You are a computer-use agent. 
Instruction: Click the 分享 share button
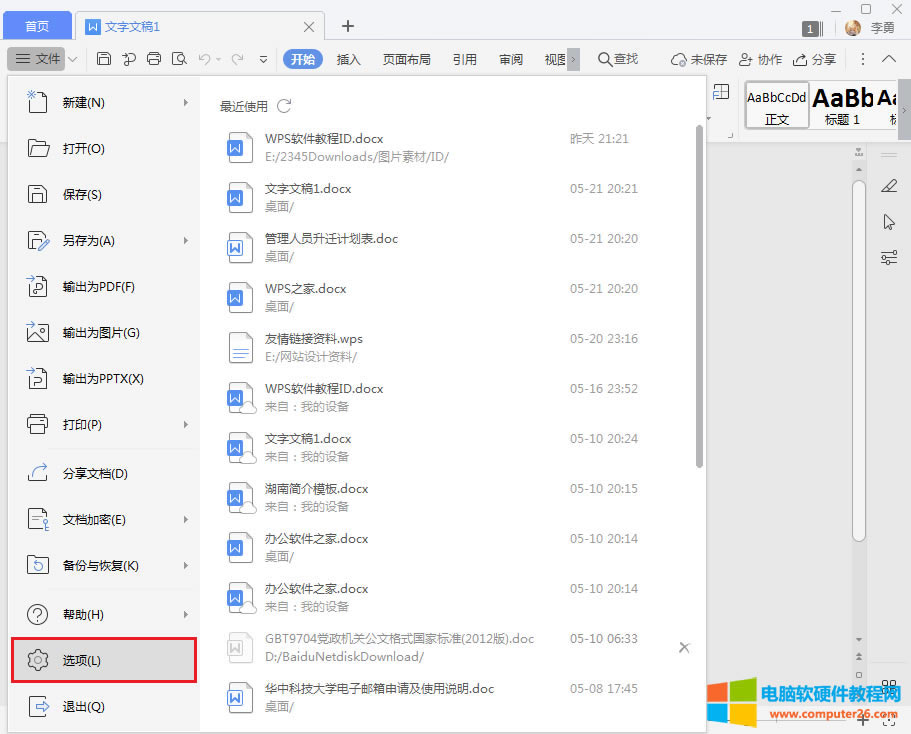coord(815,59)
